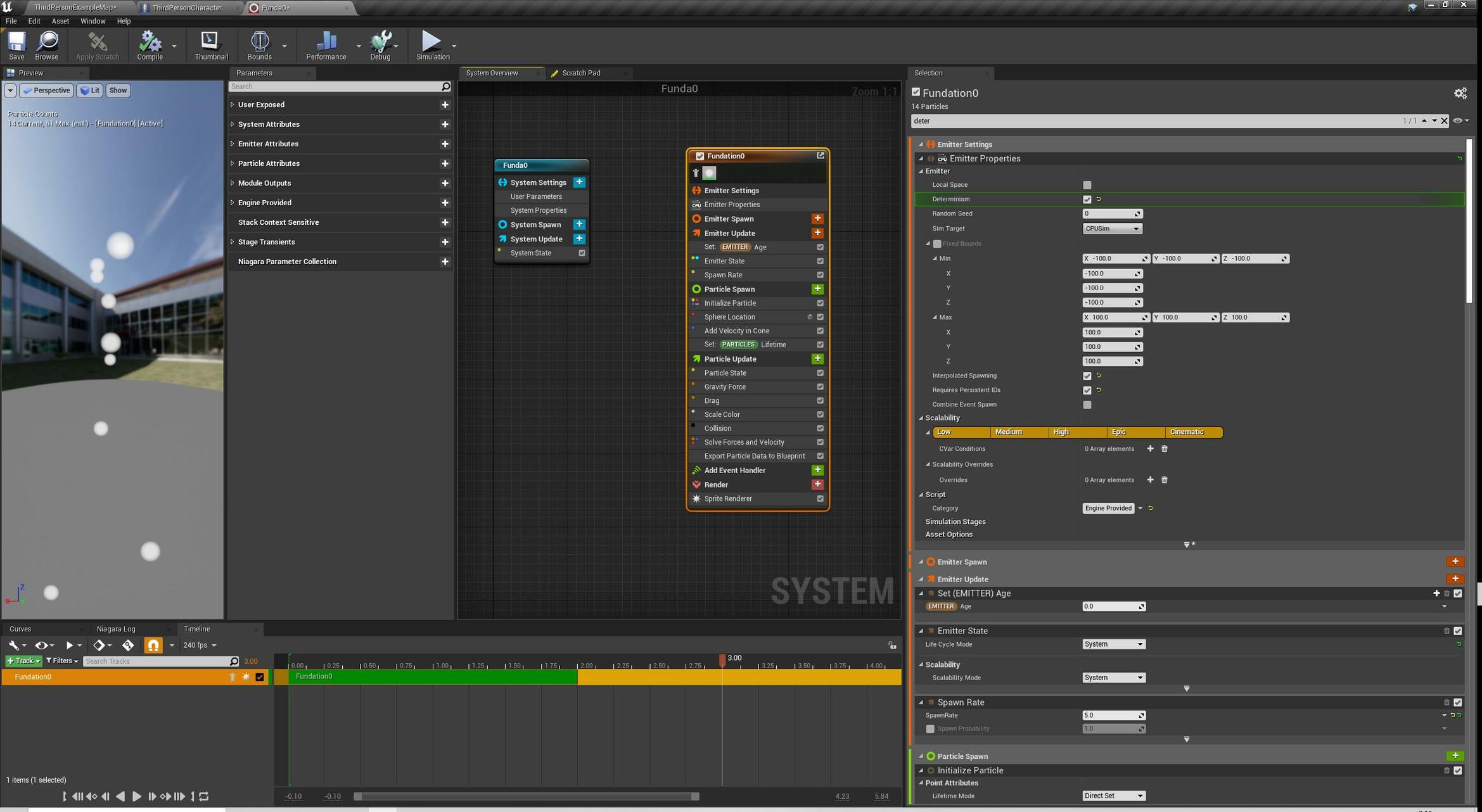Clear the 'deter' search text
Image resolution: width=1482 pixels, height=812 pixels.
coord(1444,121)
